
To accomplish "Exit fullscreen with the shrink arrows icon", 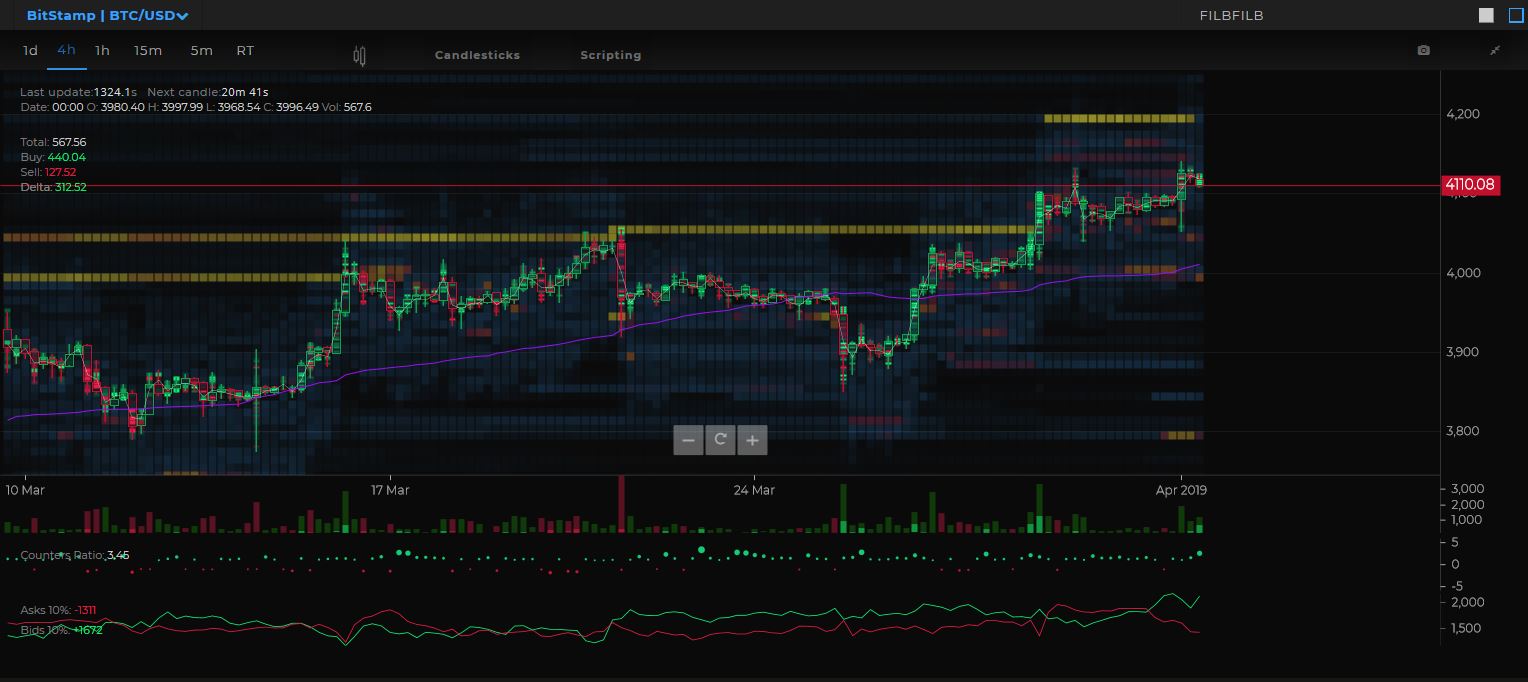I will 1495,50.
